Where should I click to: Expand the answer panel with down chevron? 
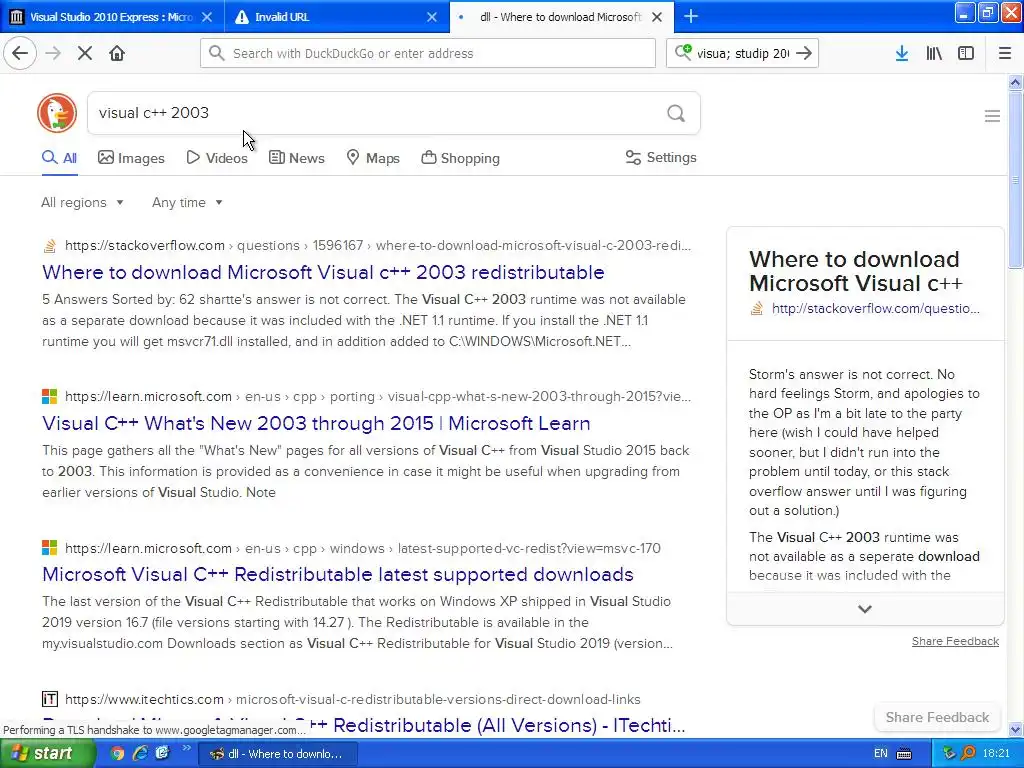865,609
